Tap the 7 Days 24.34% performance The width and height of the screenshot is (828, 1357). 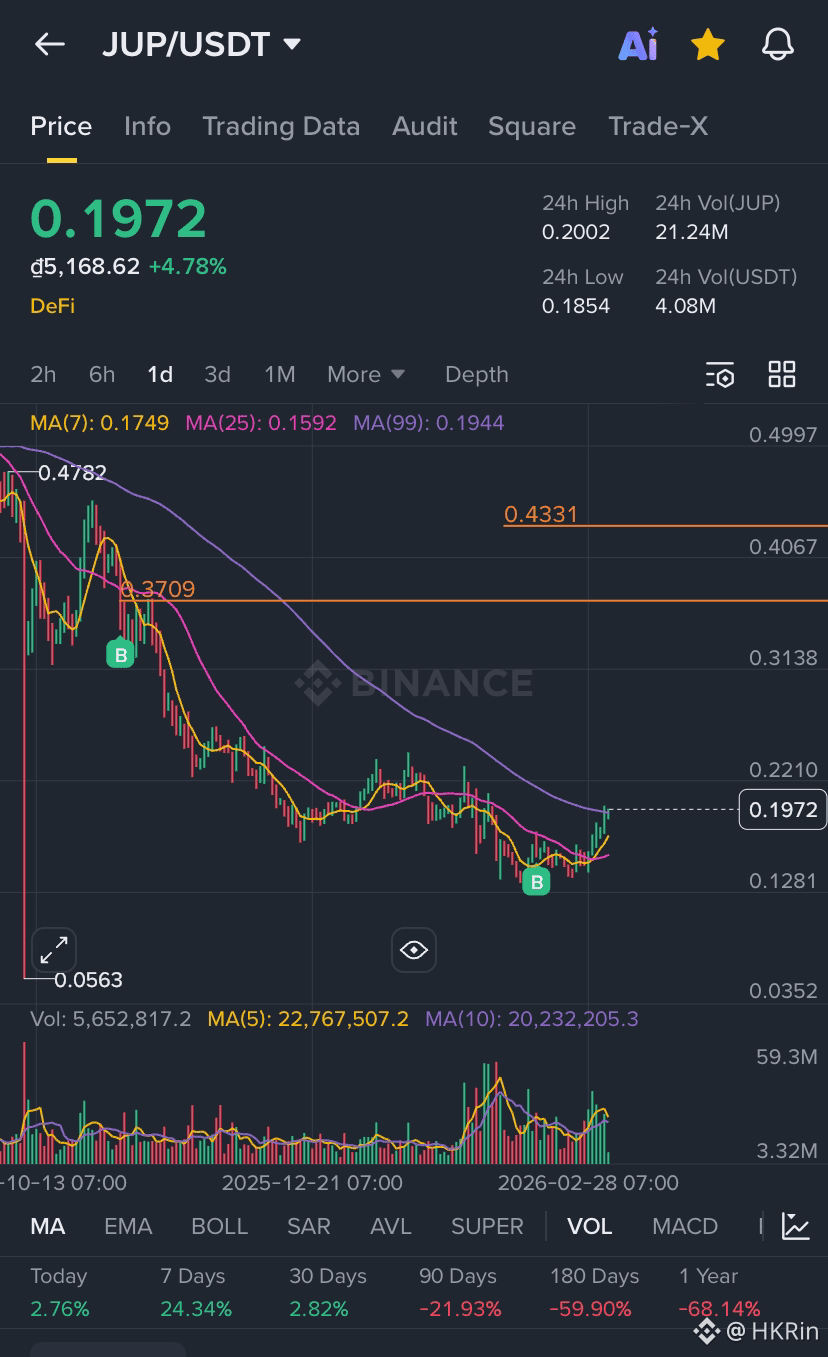click(196, 1292)
